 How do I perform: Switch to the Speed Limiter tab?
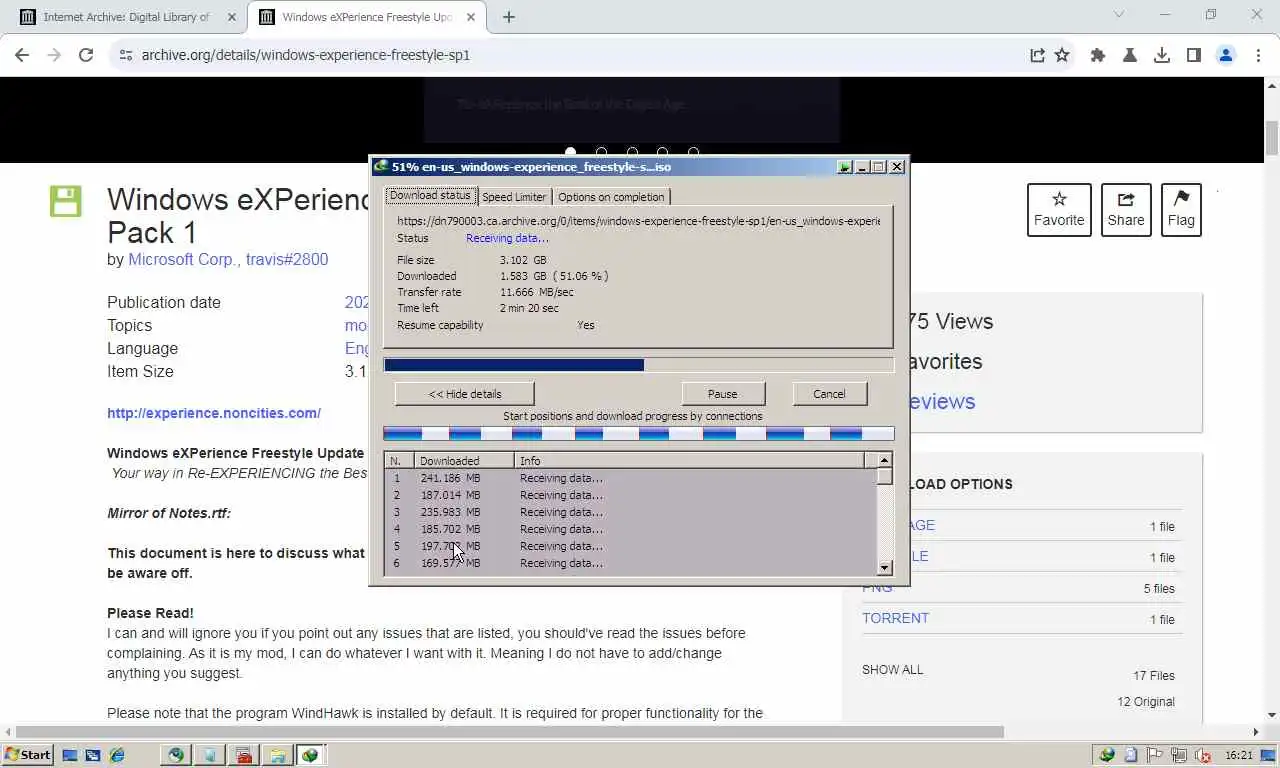click(514, 197)
